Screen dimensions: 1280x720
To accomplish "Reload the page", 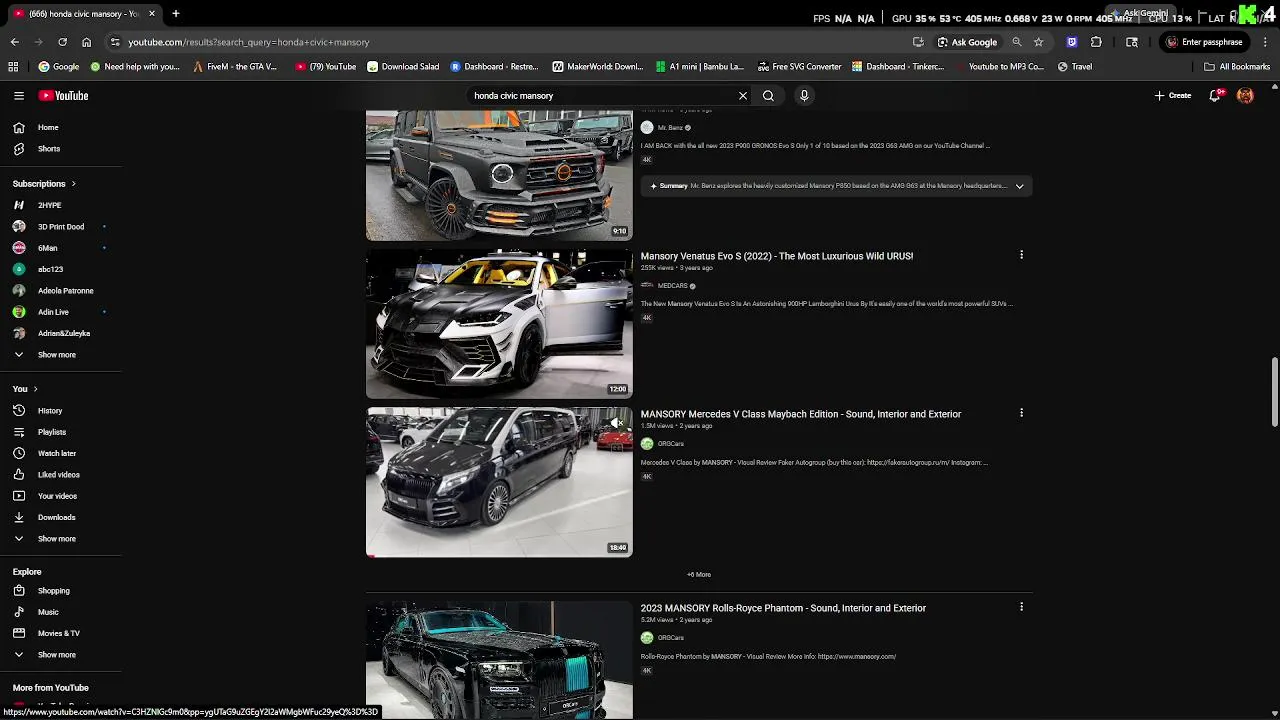I will click(62, 42).
